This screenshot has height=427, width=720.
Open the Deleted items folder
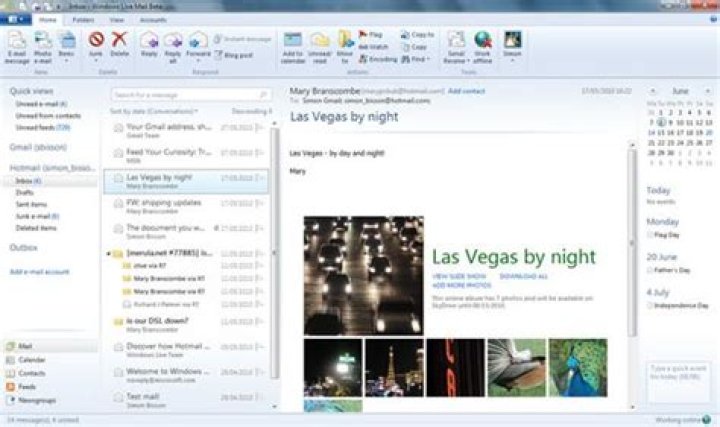36,228
